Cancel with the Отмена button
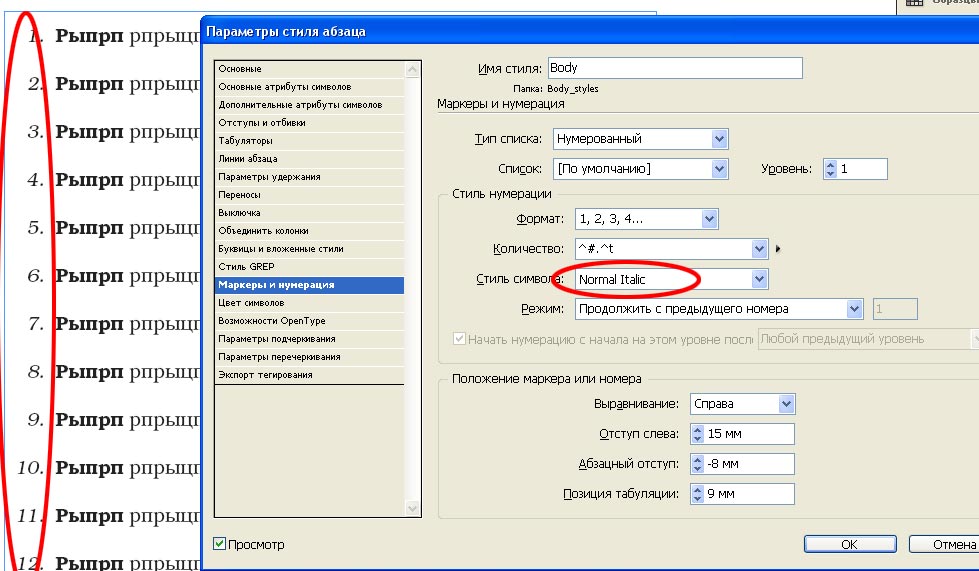 click(943, 544)
